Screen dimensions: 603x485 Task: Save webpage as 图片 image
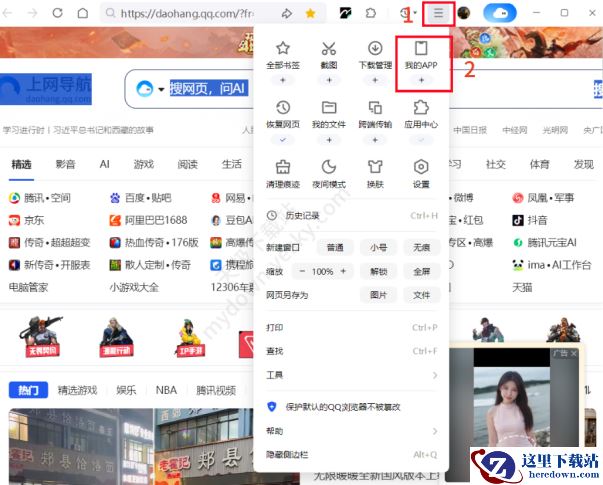[x=378, y=295]
